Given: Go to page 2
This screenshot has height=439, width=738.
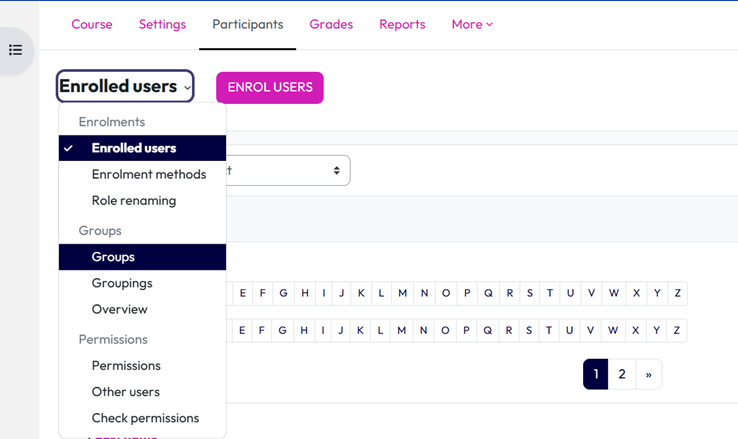Looking at the screenshot, I should pyautogui.click(x=622, y=374).
